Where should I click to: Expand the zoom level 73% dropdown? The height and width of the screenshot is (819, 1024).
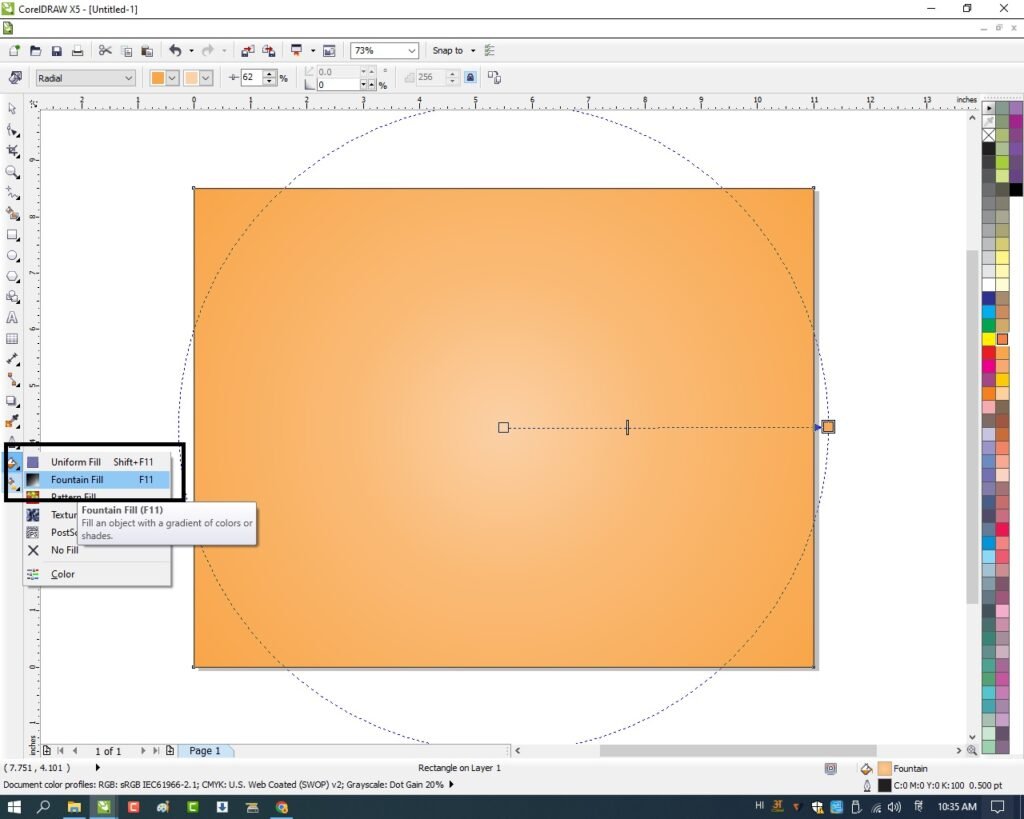click(x=412, y=50)
